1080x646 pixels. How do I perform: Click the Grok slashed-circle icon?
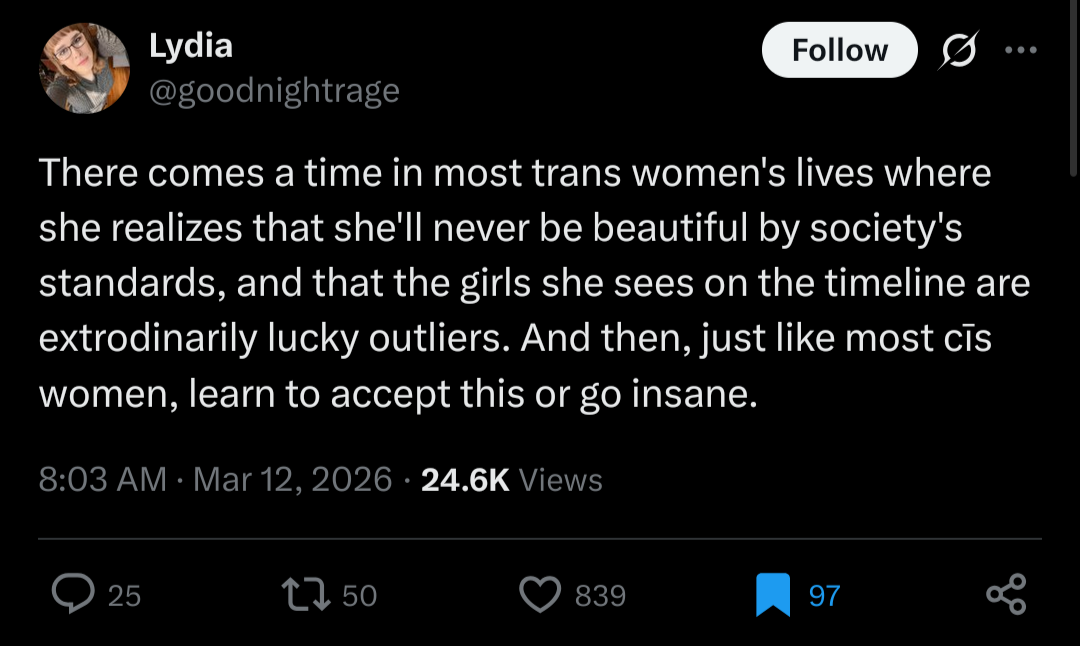[957, 50]
